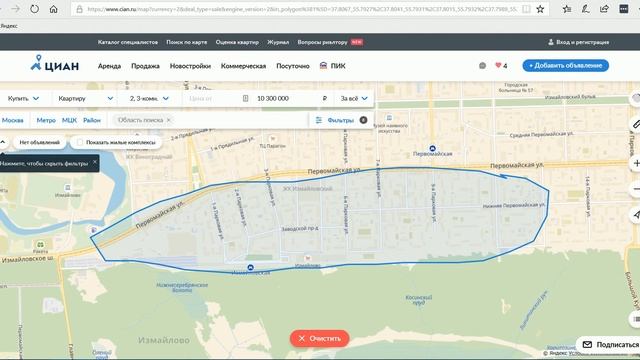Screen dimensions: 640x360
Task: Click the browser refresh icon
Action: pos(34,9)
